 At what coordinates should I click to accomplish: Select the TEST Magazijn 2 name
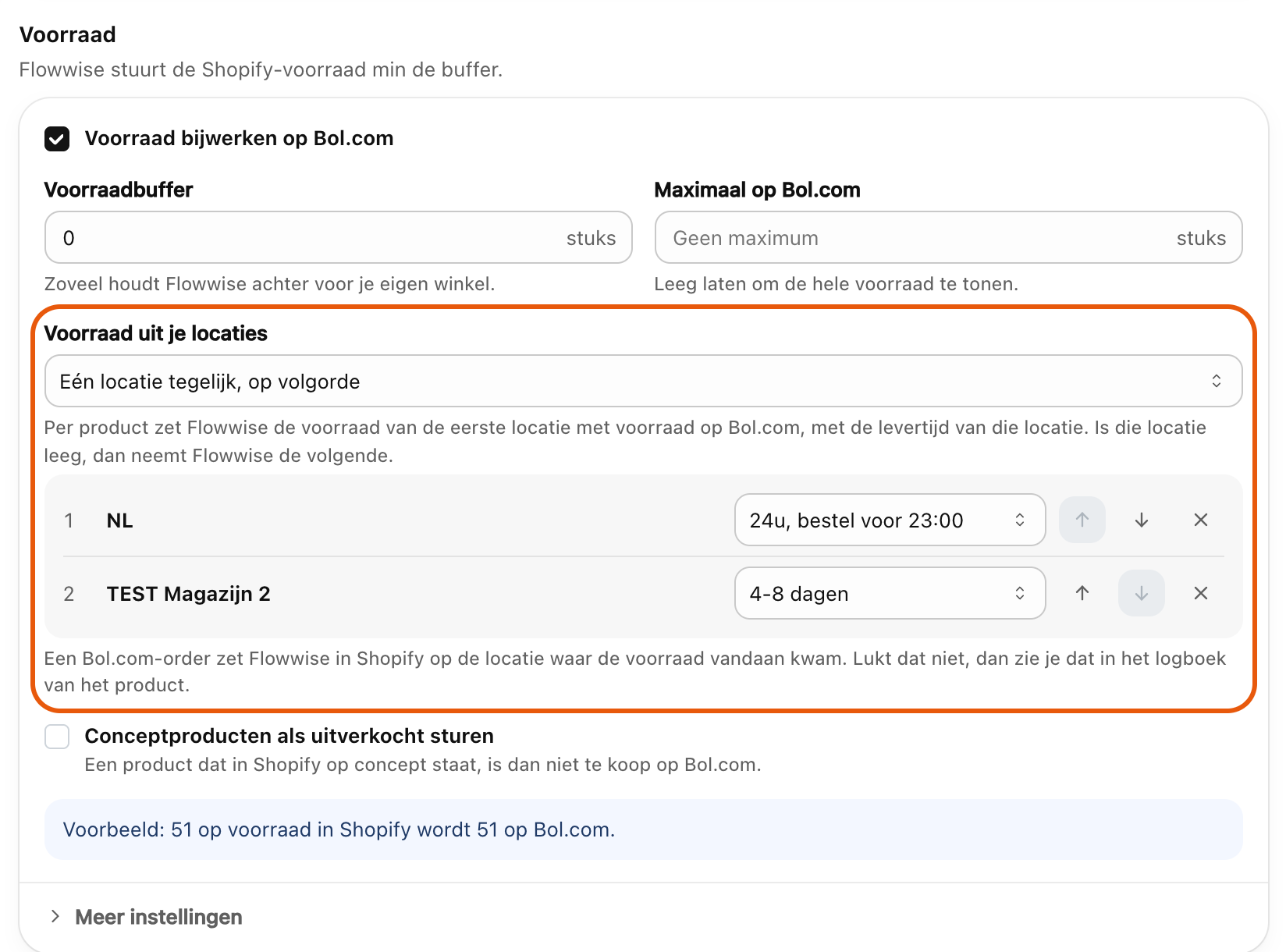click(x=188, y=594)
